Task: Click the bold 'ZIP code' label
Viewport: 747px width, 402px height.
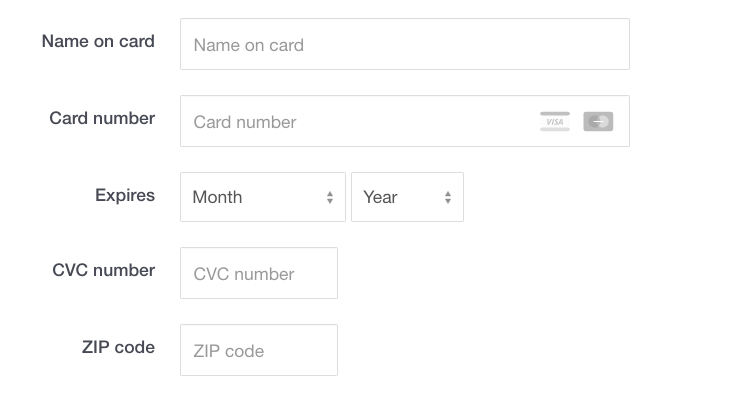Action: tap(118, 347)
